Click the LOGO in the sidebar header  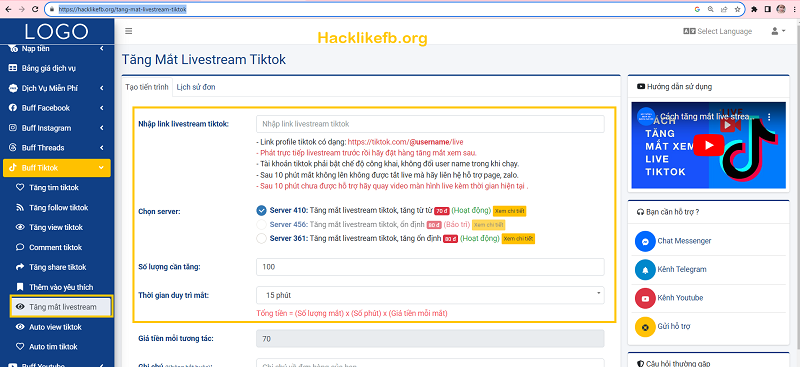pyautogui.click(x=57, y=32)
